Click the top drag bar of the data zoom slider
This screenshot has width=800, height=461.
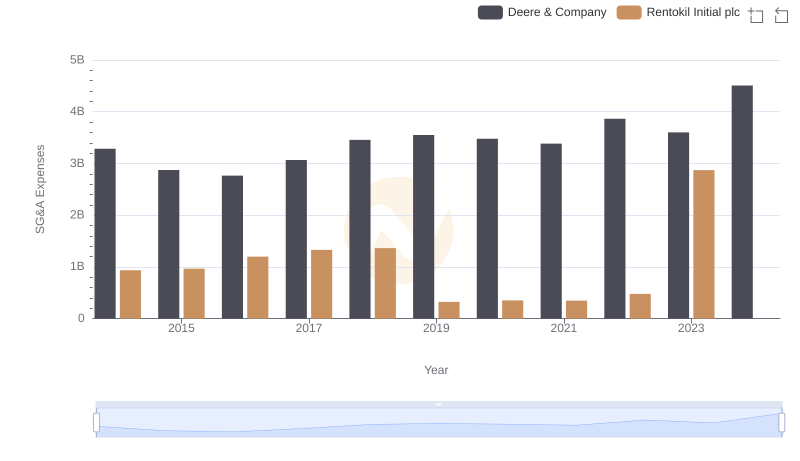[439, 404]
